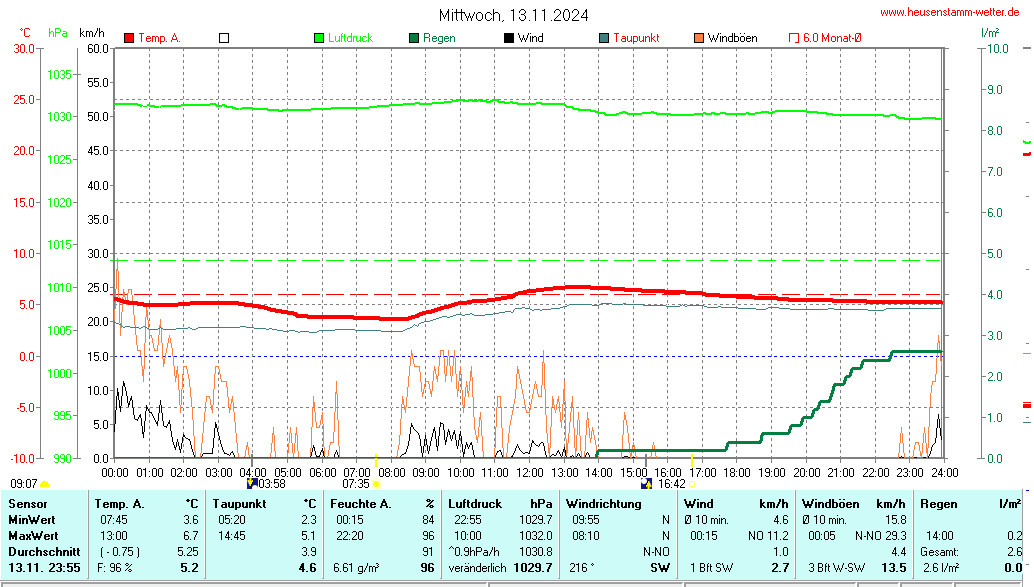The height and width of the screenshot is (587, 1034).
Task: Toggle the orange Windböen legend box
Action: [x=698, y=38]
